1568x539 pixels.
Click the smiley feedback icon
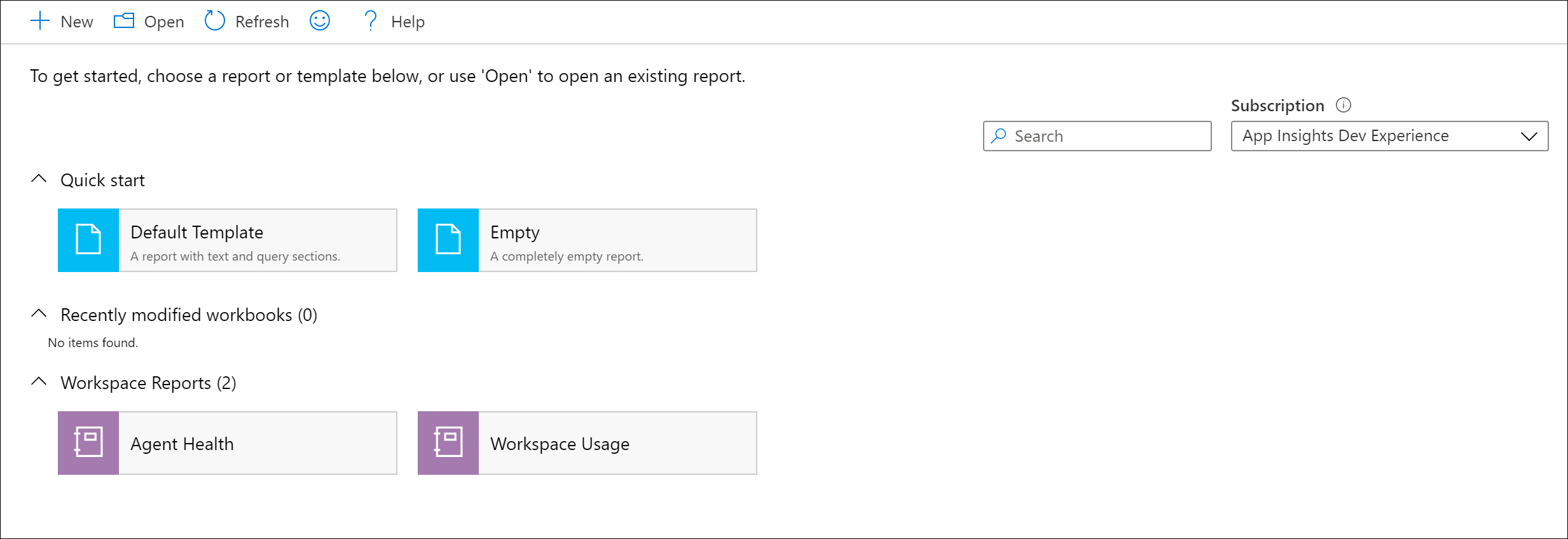320,21
